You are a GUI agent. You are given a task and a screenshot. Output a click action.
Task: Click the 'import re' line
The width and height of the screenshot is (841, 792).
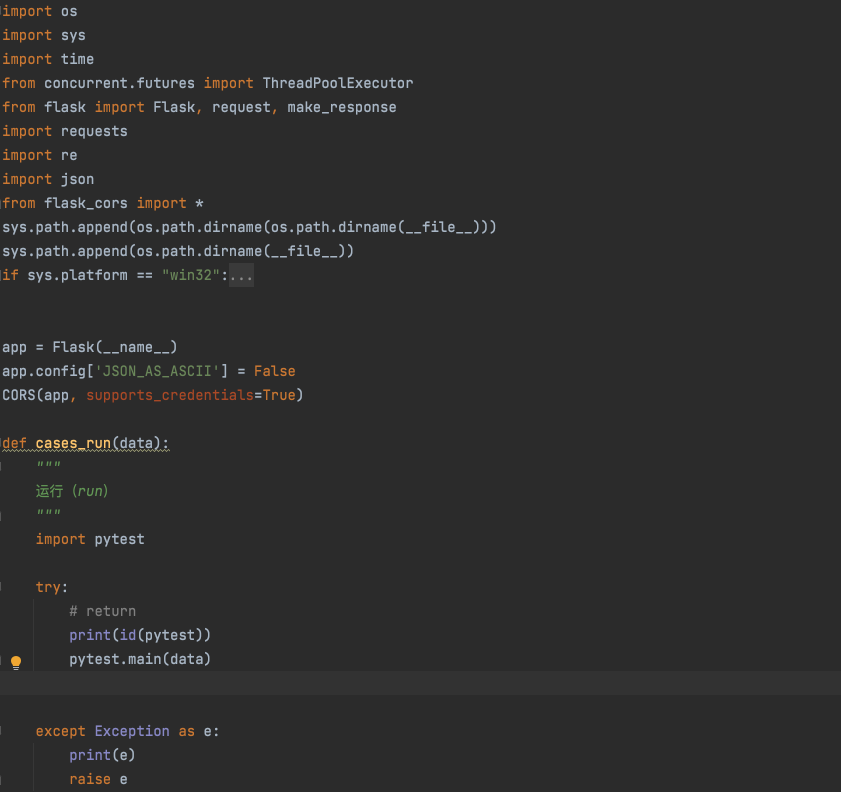coord(40,156)
